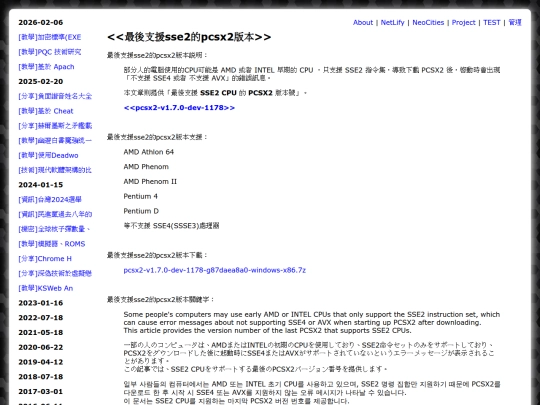Open the '[教學]PQC 技術研究' sidebar article
This screenshot has height=405, width=540.
pos(50,52)
